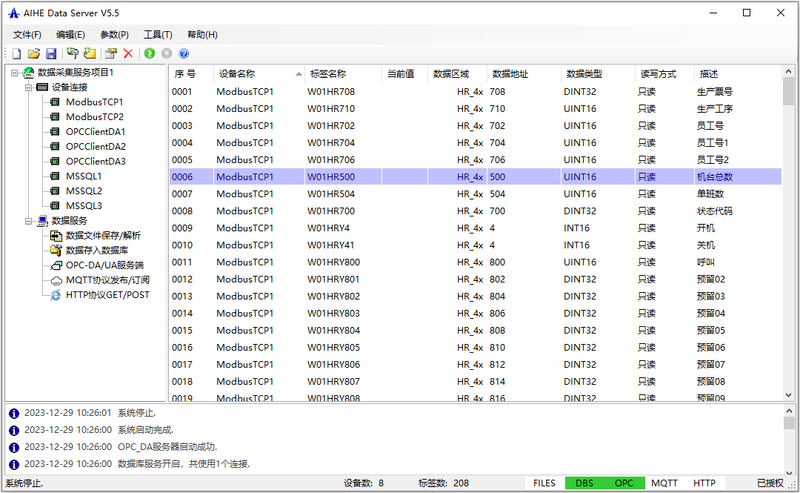
Task: Click the MSSQL2 device icon
Action: coord(55,191)
